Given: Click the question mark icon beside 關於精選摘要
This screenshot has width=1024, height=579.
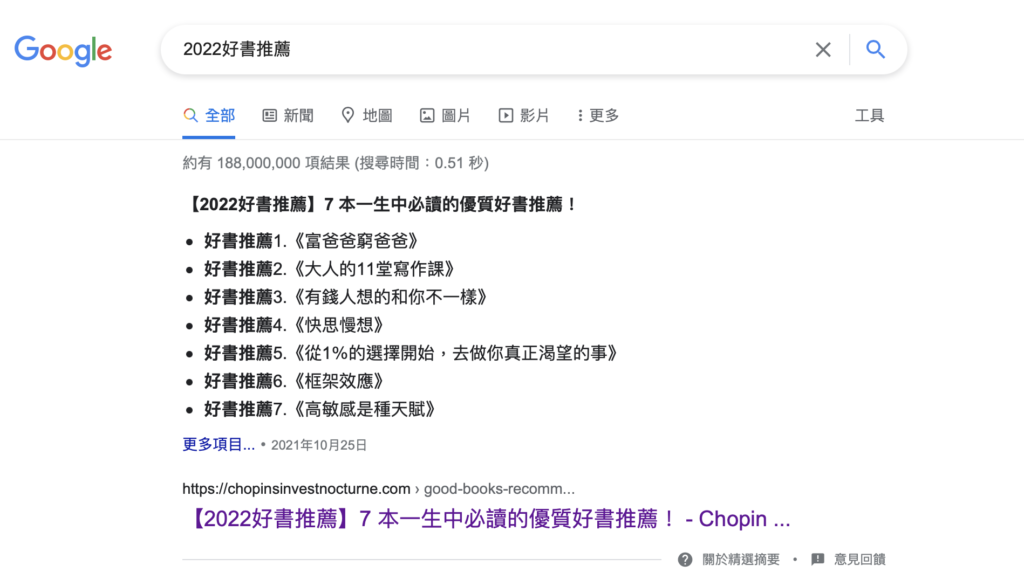Looking at the screenshot, I should pos(684,559).
